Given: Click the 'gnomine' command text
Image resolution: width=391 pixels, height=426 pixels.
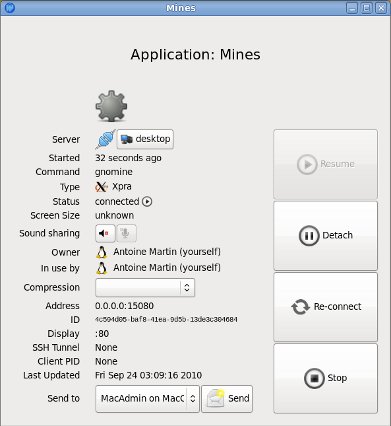Looking at the screenshot, I should point(114,172).
